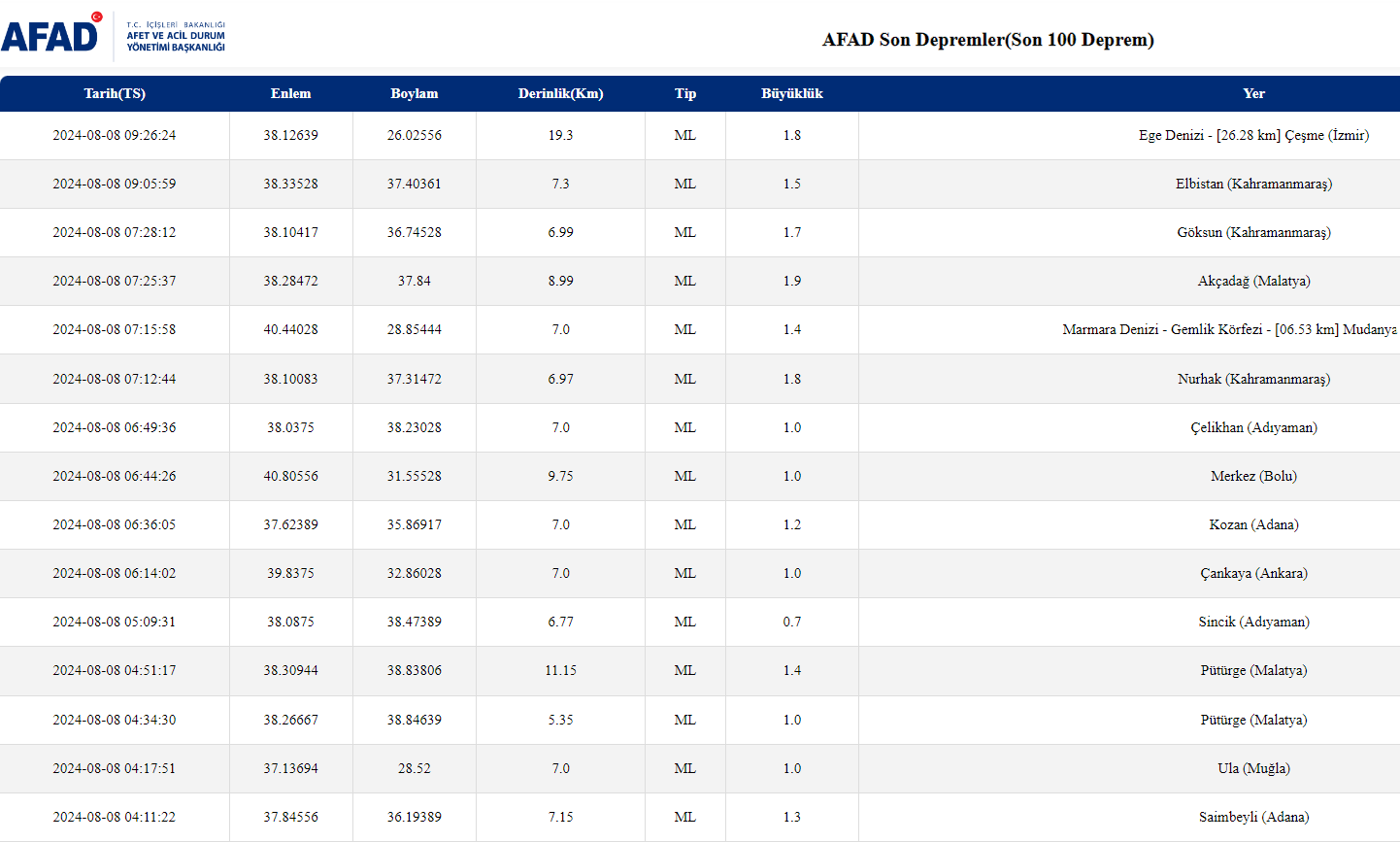This screenshot has height=842, width=1400.
Task: Select date 2024-08-08 07:25:37
Action: (115, 282)
